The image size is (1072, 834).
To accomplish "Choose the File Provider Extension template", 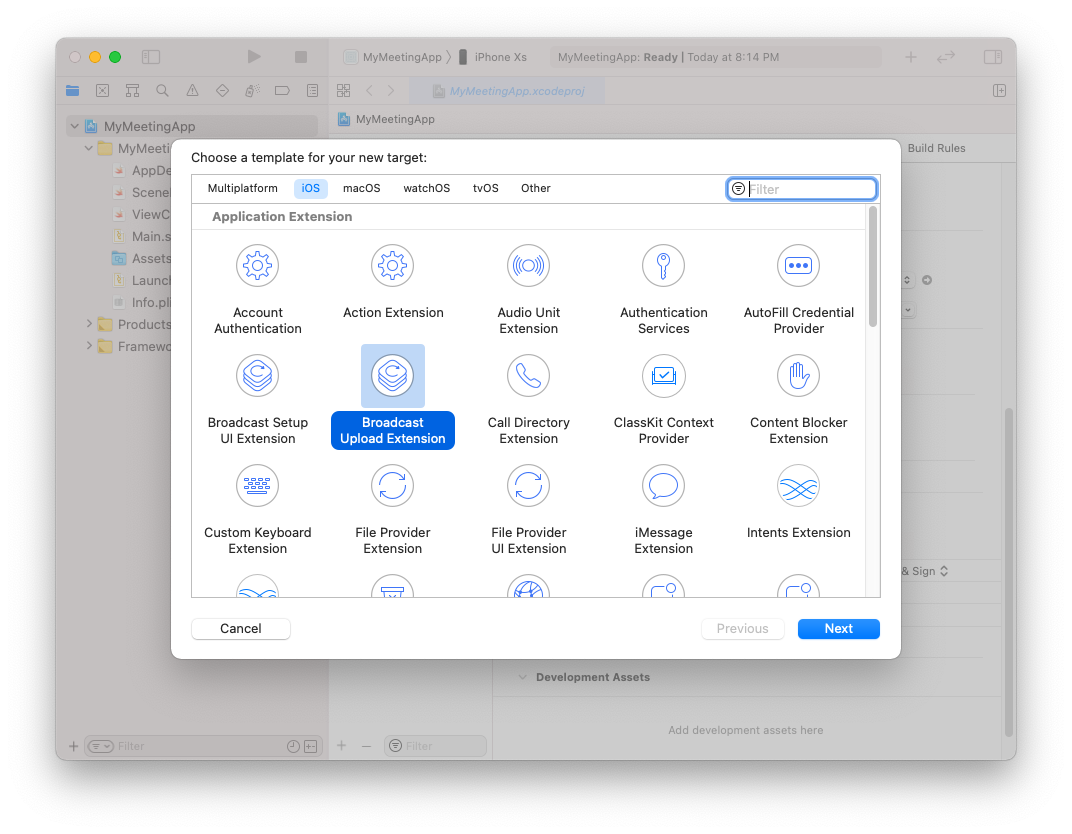I will [393, 510].
